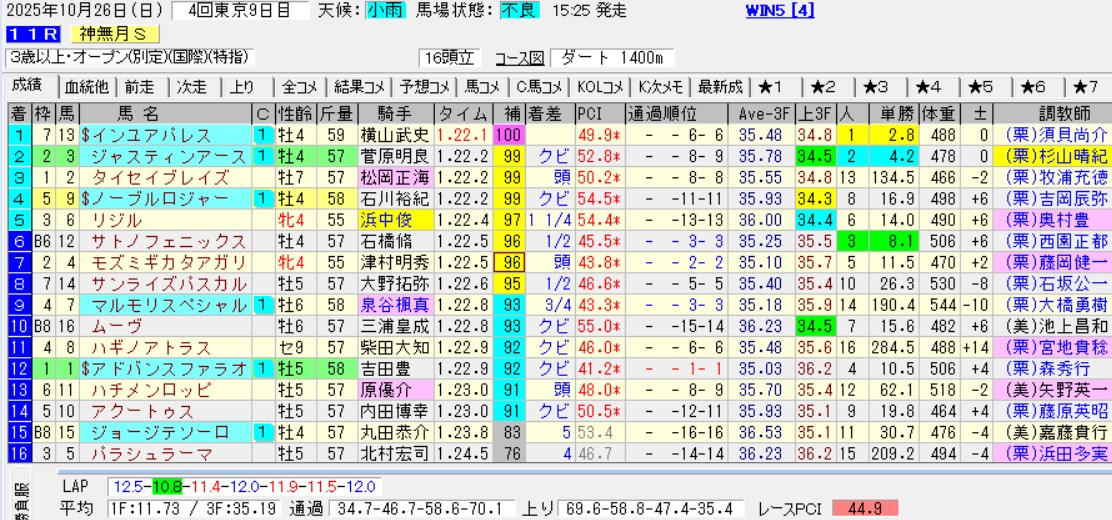Image resolution: width=1112 pixels, height=520 pixels.
Task: Open the 上り tab
Action: tap(241, 86)
